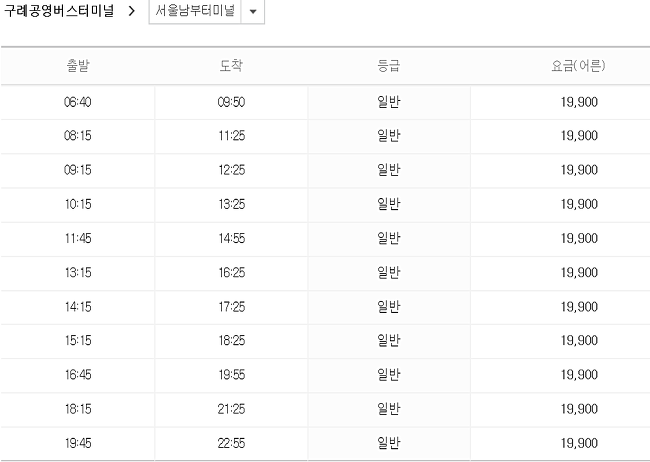The width and height of the screenshot is (650, 462).
Task: Select the 14:15 departure time
Action: point(78,307)
